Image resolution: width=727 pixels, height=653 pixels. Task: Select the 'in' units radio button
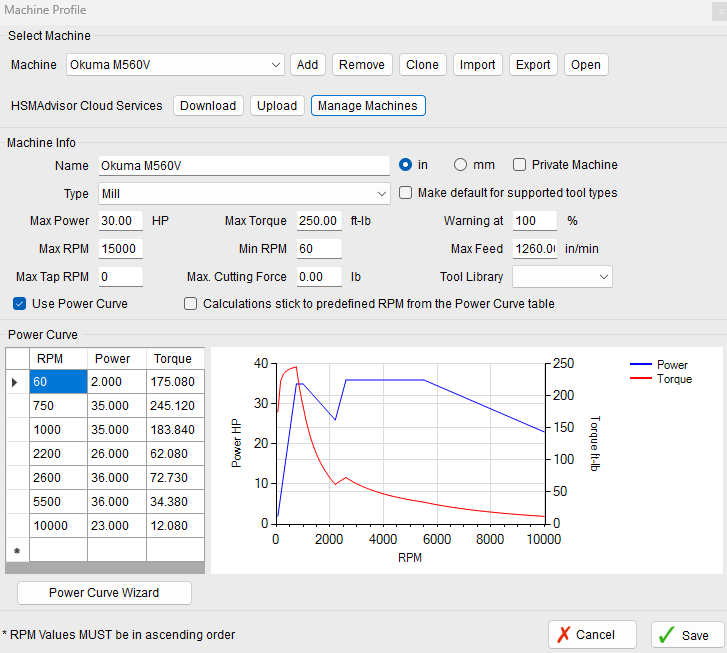click(405, 165)
